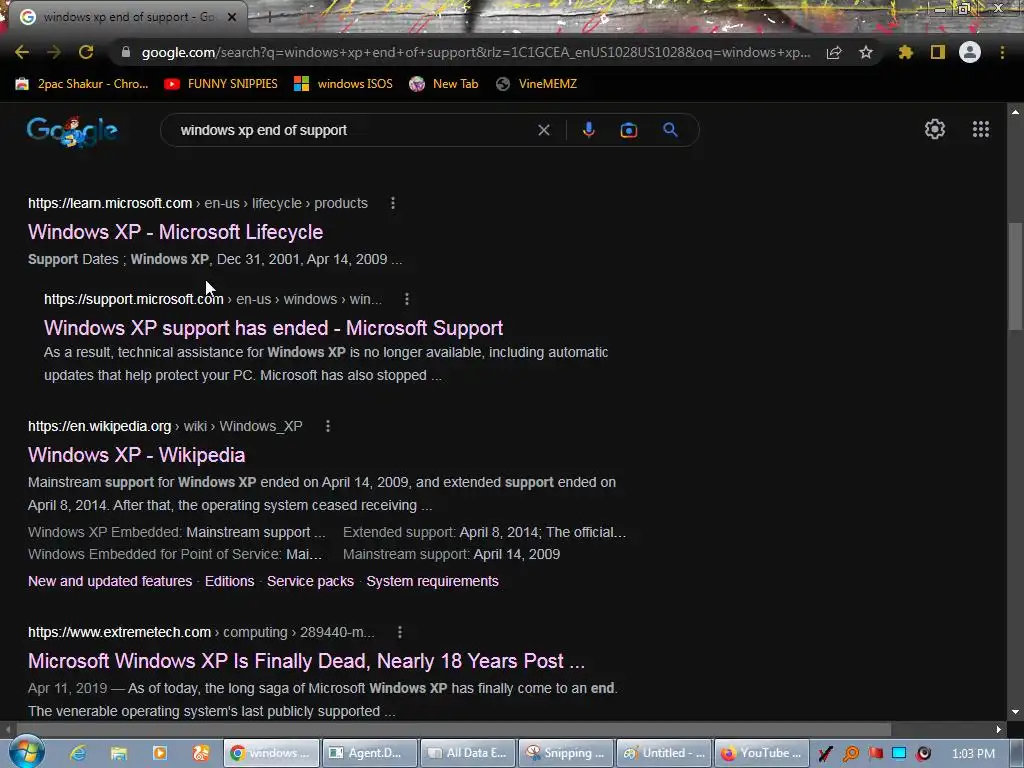Close the windows xp end of support tab
Viewport: 1024px width, 768px height.
(x=232, y=17)
